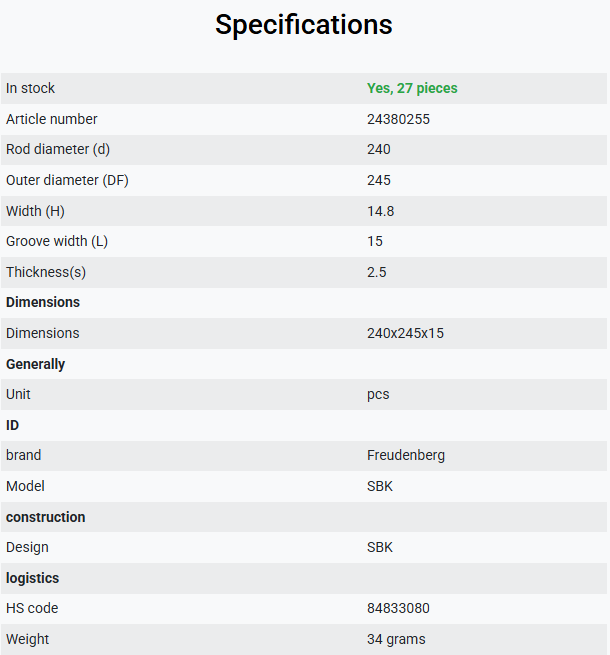Click the Weight value 34 grams
The image size is (610, 655).
point(396,640)
